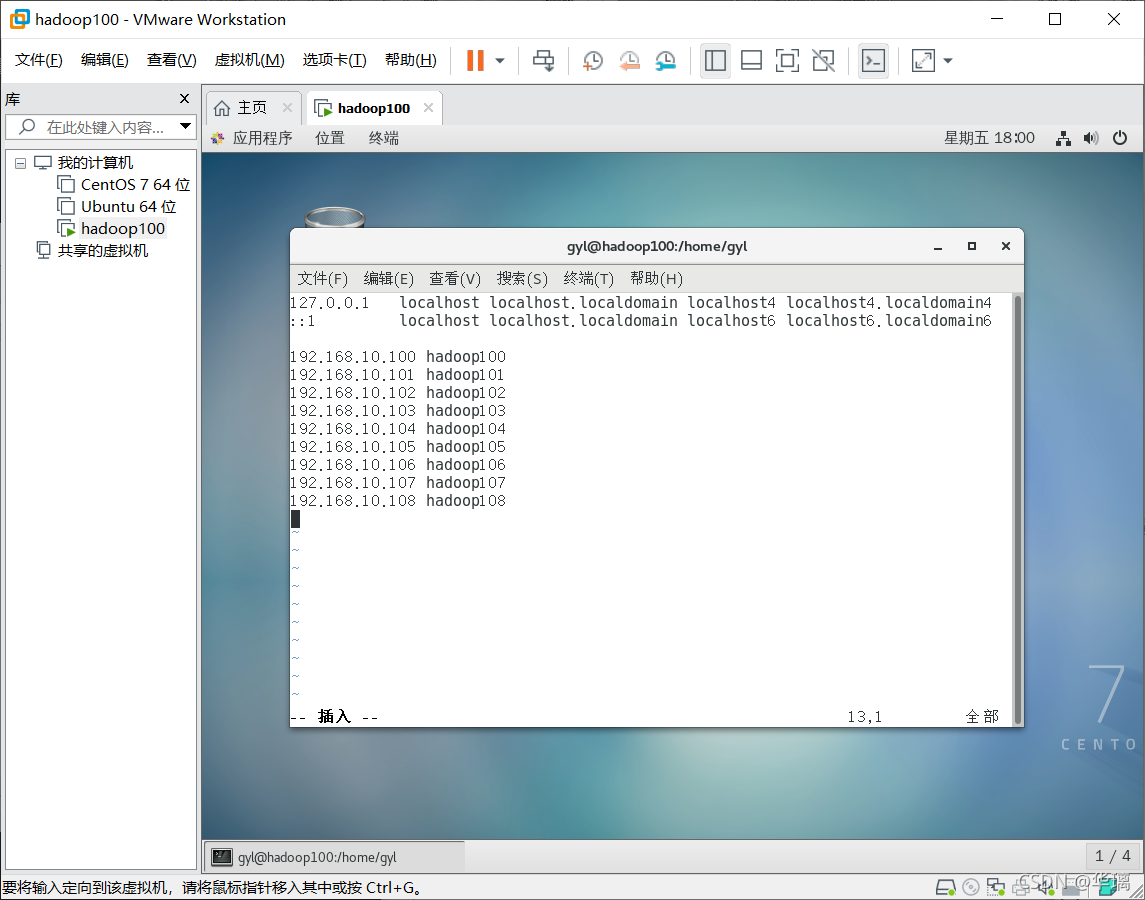Open the 查看(V) menu in VMware

point(172,60)
